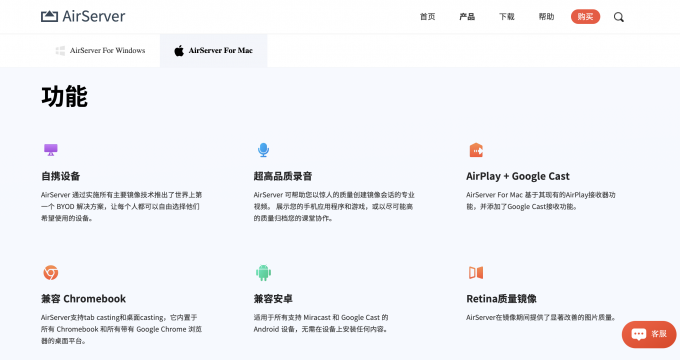Click the 功能 page title

pos(65,96)
